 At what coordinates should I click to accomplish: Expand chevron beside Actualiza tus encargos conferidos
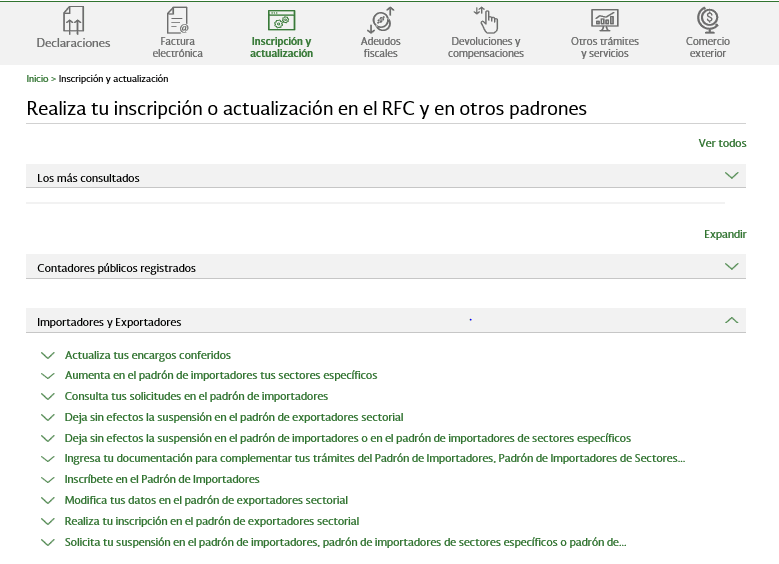[x=48, y=355]
